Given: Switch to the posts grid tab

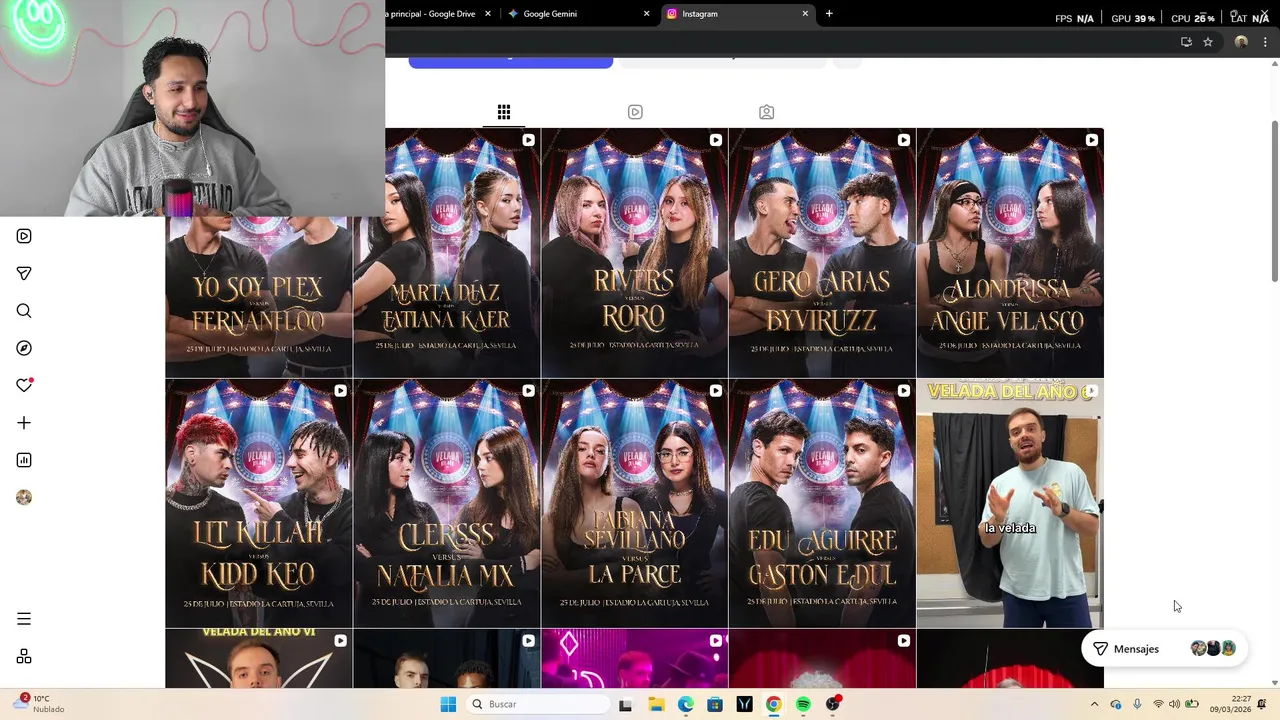Looking at the screenshot, I should (x=504, y=112).
